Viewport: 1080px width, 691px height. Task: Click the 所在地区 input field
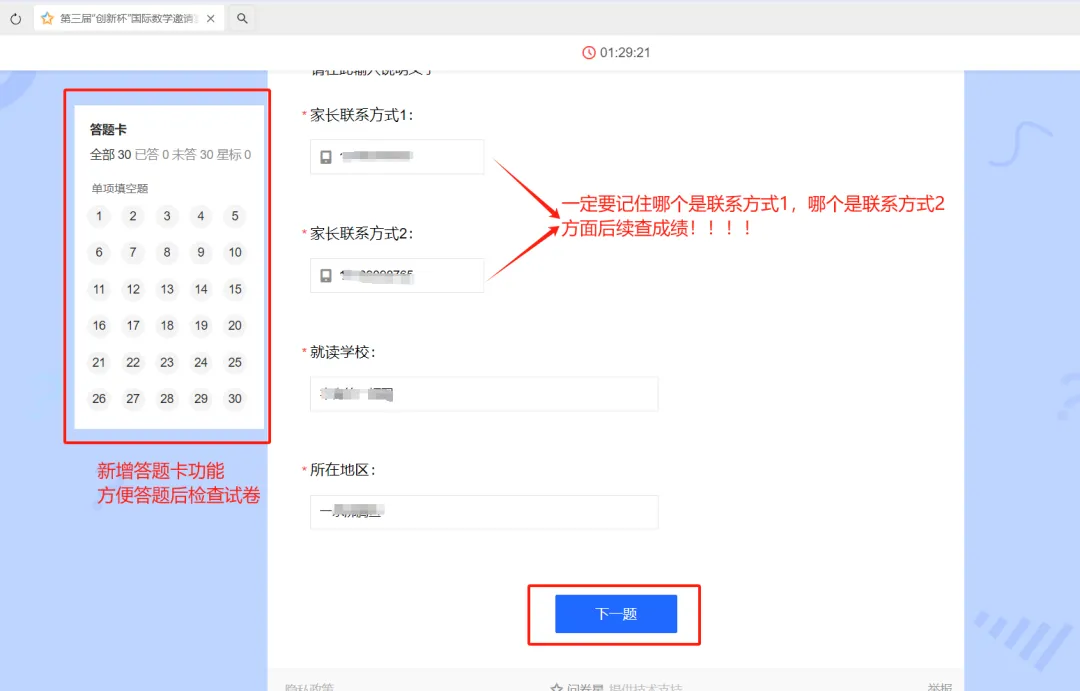point(484,512)
